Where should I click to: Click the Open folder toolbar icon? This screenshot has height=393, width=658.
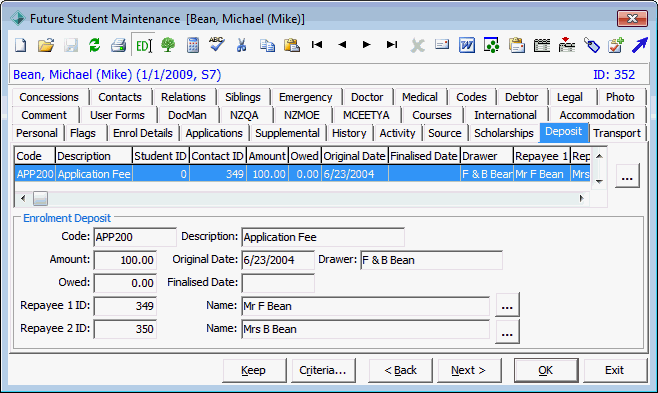[x=46, y=45]
